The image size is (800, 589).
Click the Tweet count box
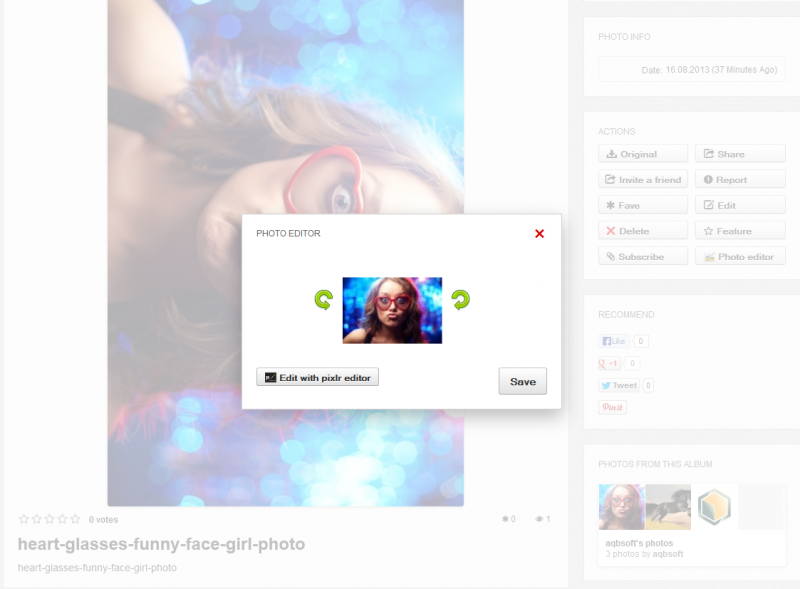pyautogui.click(x=648, y=385)
